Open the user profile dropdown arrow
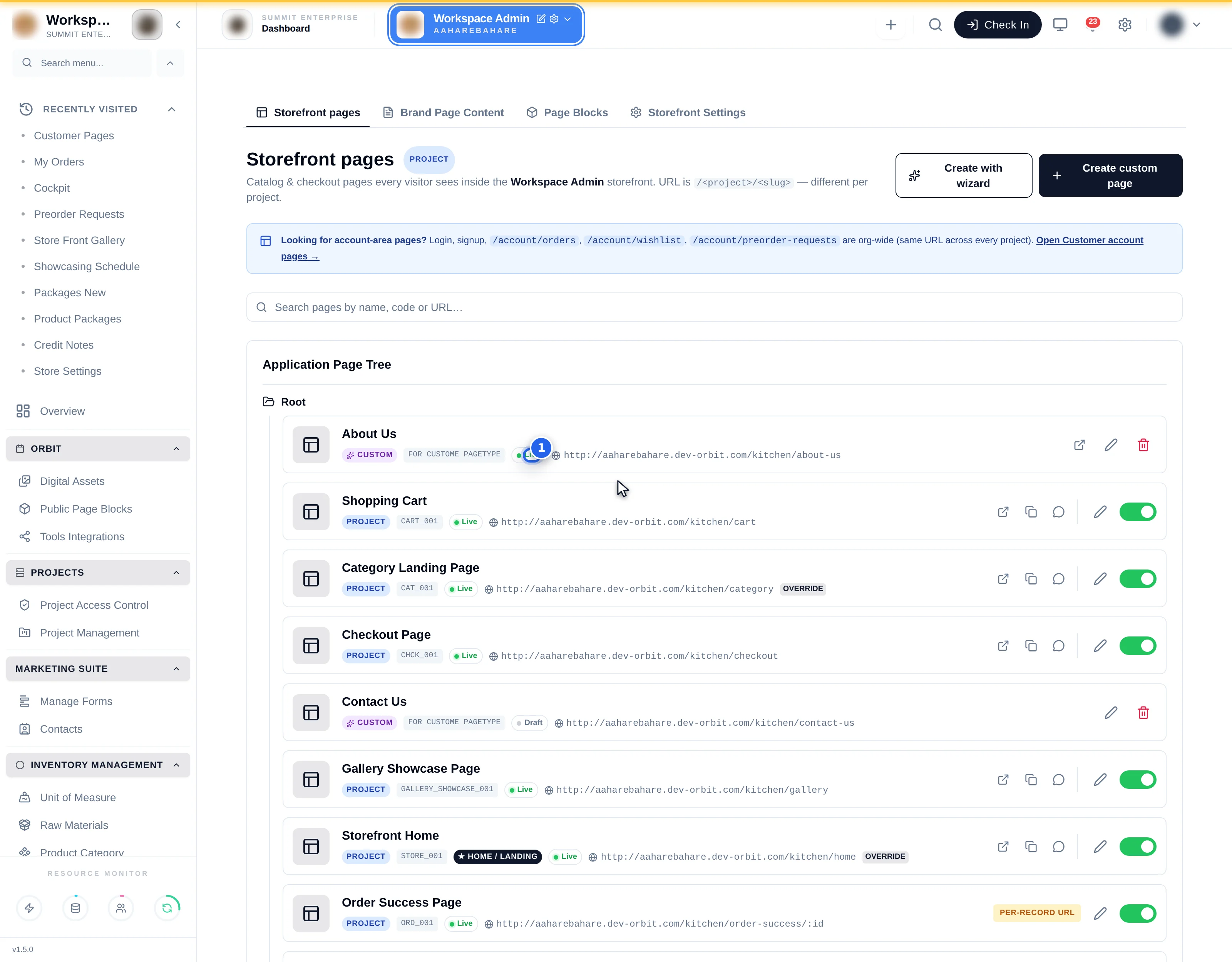The height and width of the screenshot is (962, 1232). [1197, 25]
